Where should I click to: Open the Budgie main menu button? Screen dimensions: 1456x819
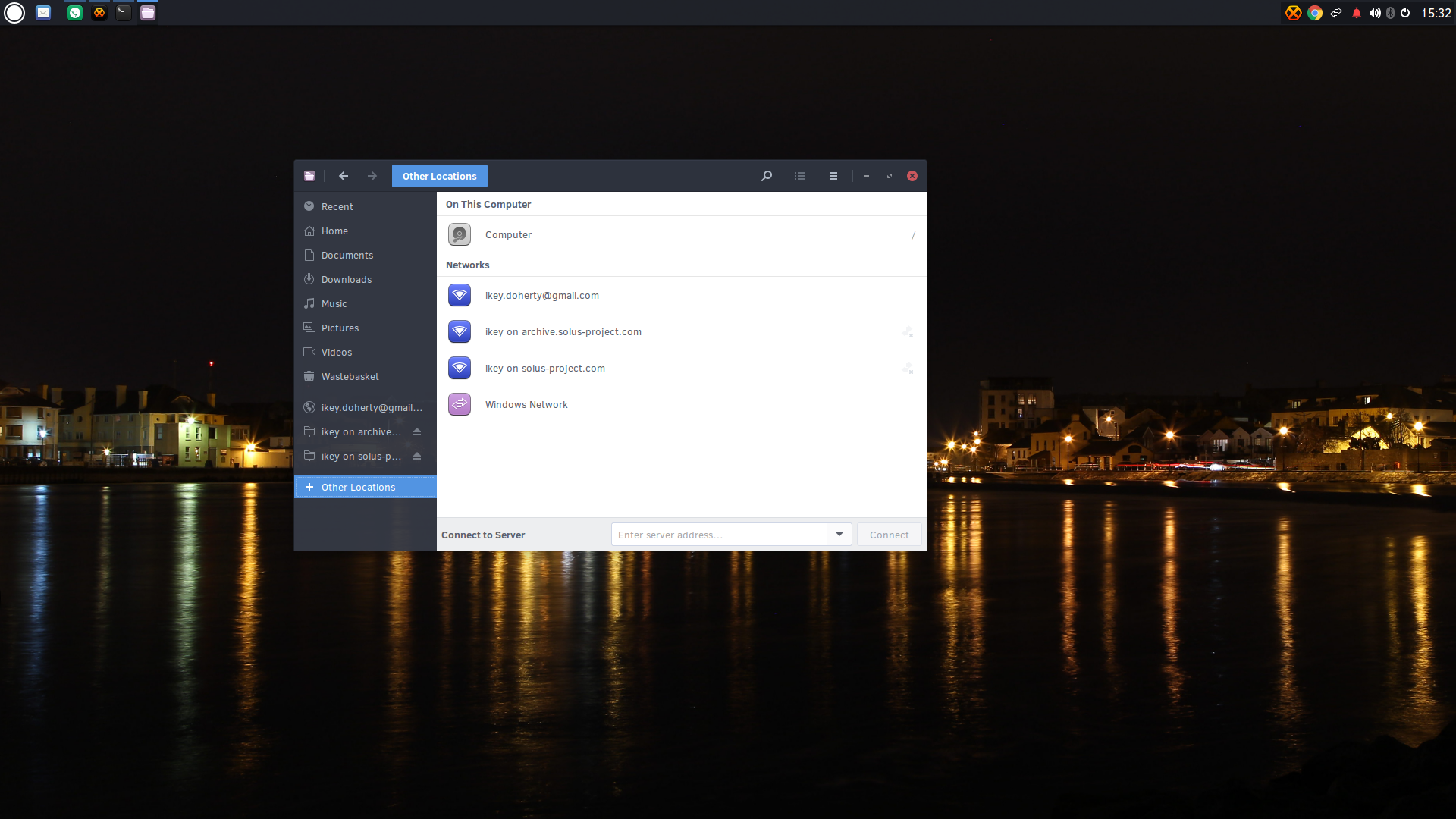tap(14, 13)
